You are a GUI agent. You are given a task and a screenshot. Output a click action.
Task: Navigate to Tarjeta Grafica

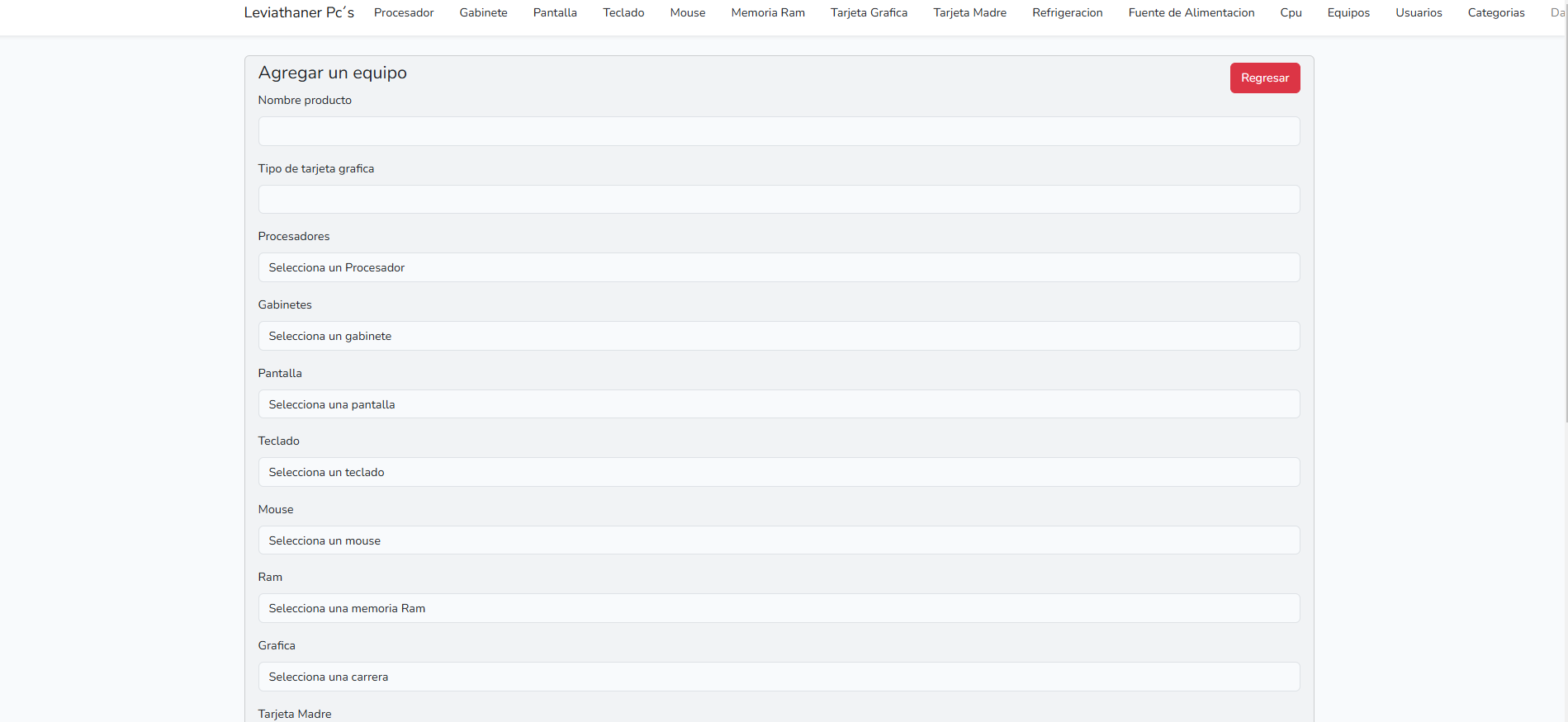(x=869, y=12)
